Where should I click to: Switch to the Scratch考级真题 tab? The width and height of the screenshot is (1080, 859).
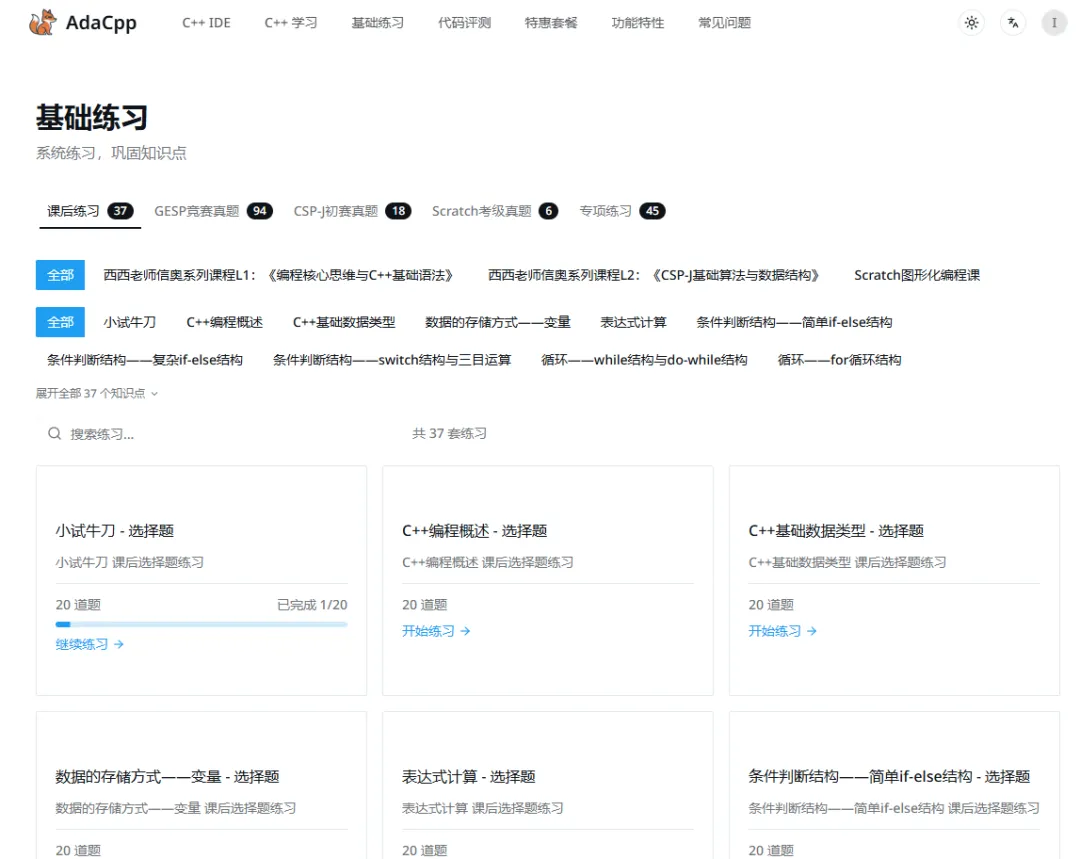coord(495,211)
